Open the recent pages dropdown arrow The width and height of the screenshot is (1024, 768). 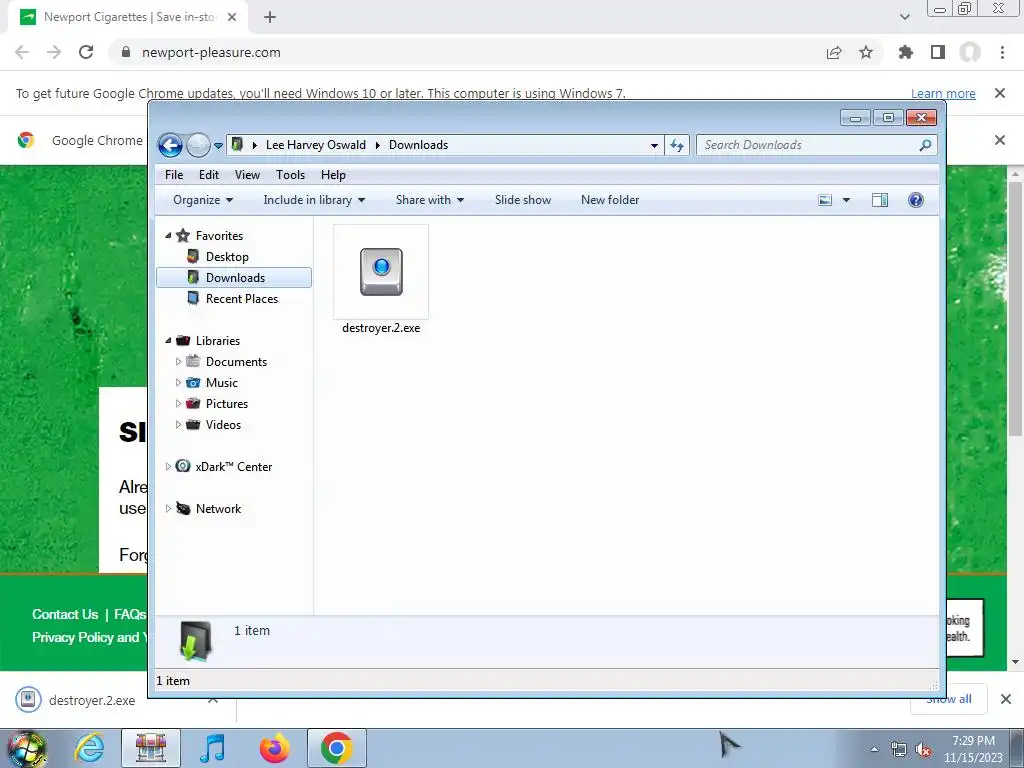(x=218, y=146)
